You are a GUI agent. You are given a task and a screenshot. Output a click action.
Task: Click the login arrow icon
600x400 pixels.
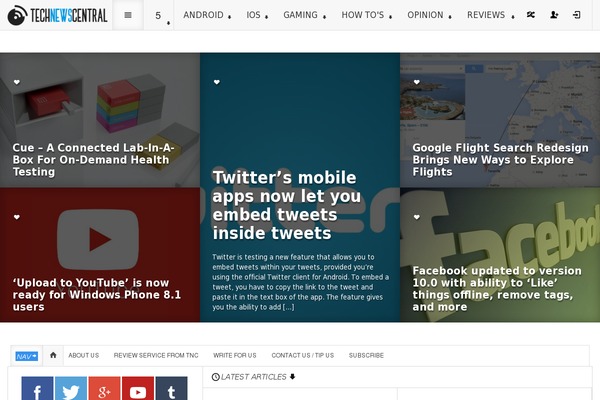577,15
